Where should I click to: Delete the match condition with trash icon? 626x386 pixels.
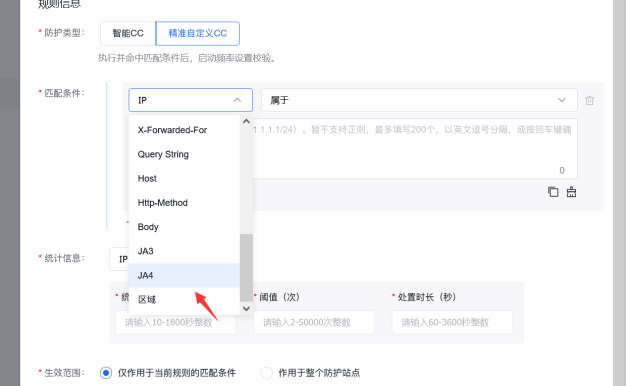pos(590,100)
